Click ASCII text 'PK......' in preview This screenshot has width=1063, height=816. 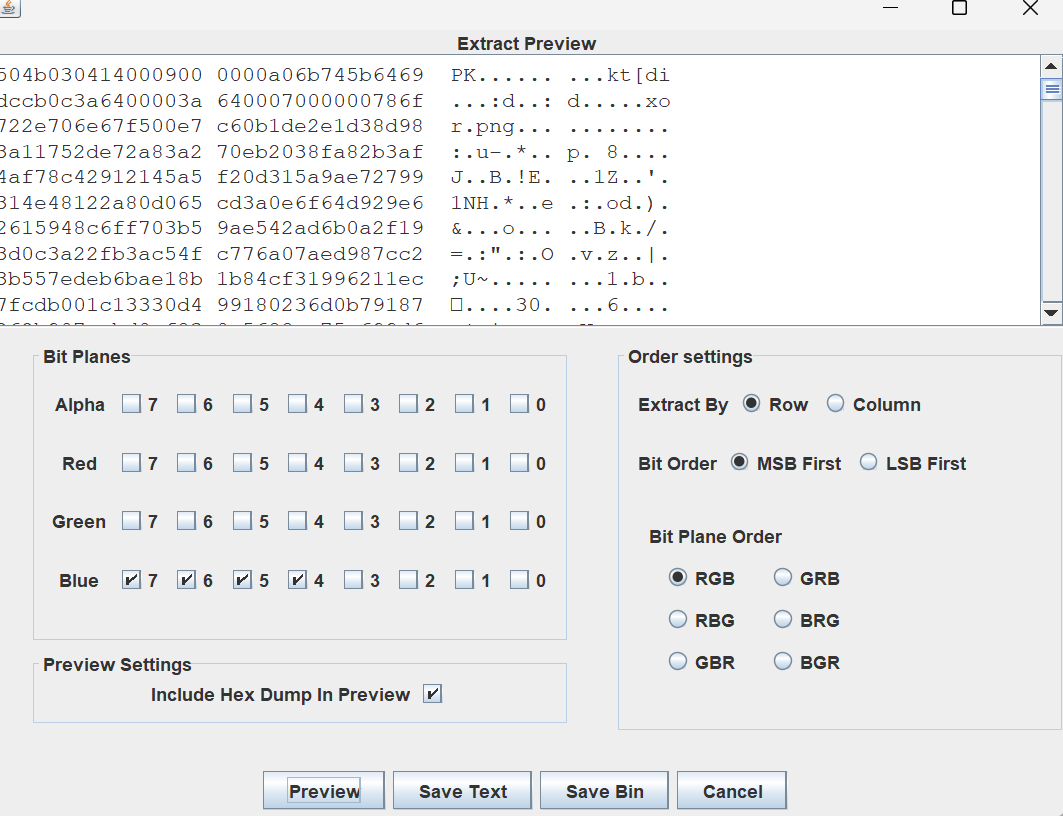tap(501, 75)
